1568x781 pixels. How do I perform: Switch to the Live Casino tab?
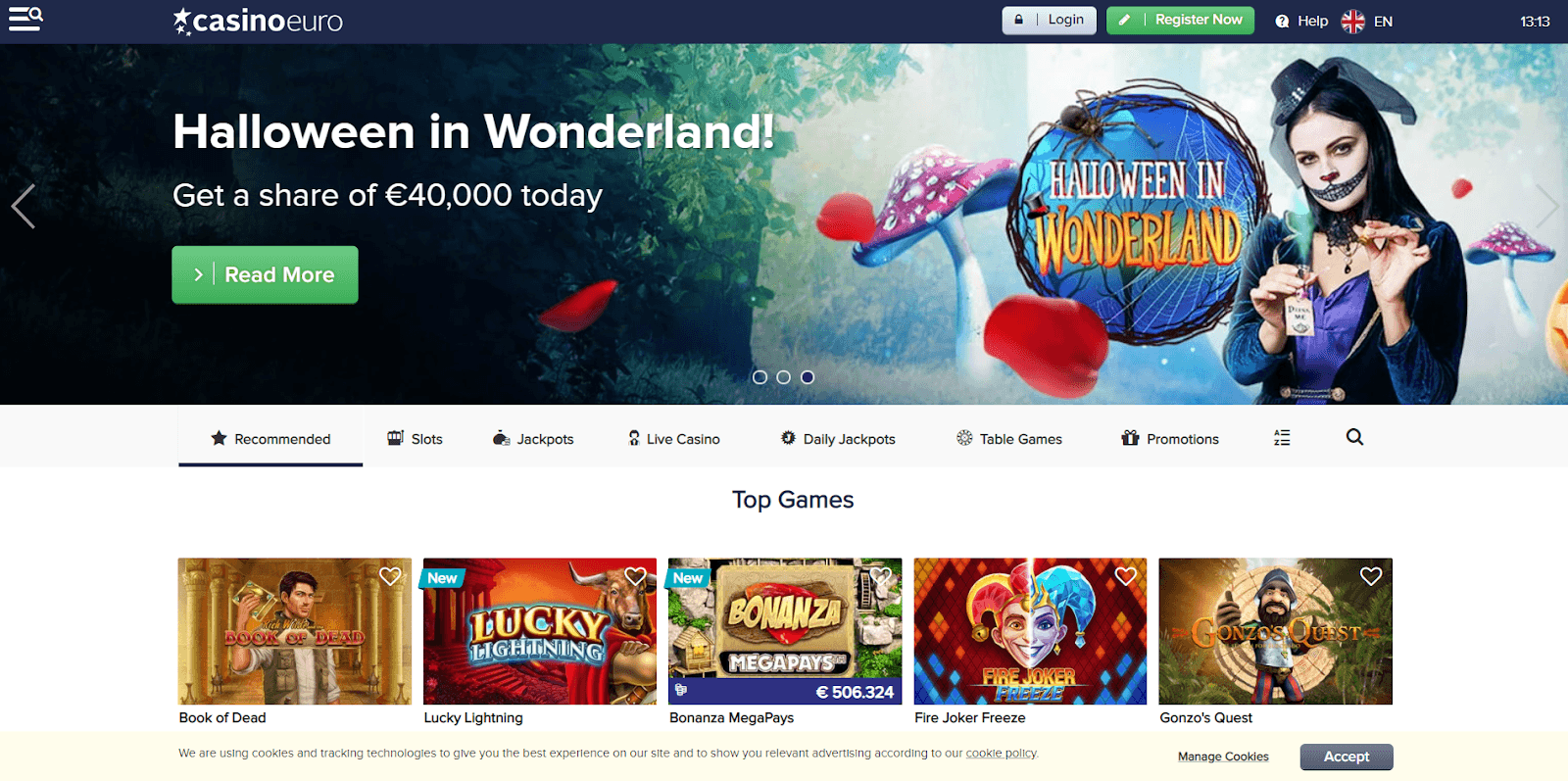pyautogui.click(x=674, y=438)
